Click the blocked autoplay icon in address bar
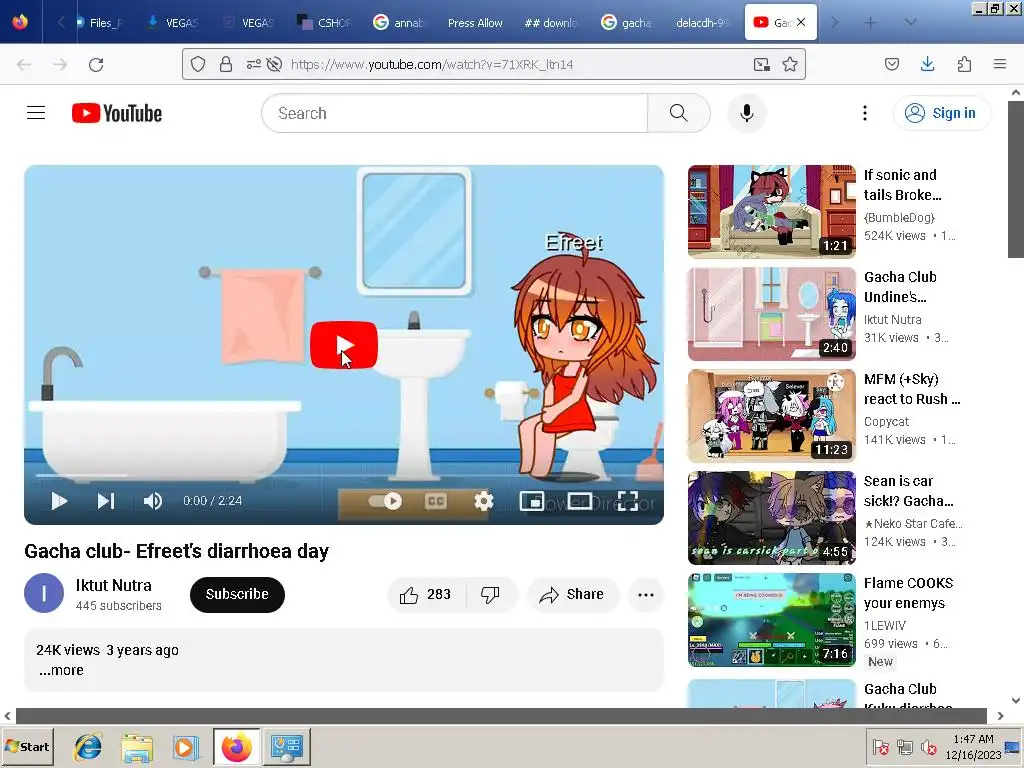Viewport: 1024px width, 768px height. point(274,64)
